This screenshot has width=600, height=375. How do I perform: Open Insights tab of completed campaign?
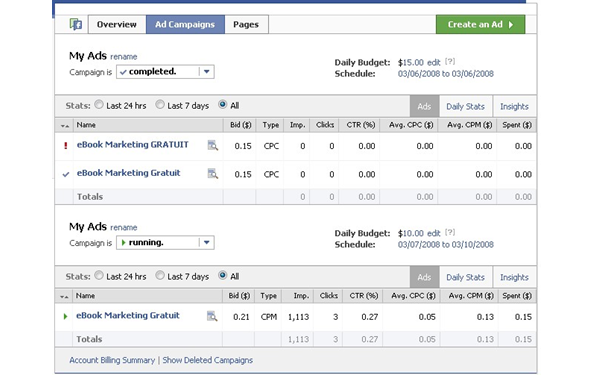[514, 106]
